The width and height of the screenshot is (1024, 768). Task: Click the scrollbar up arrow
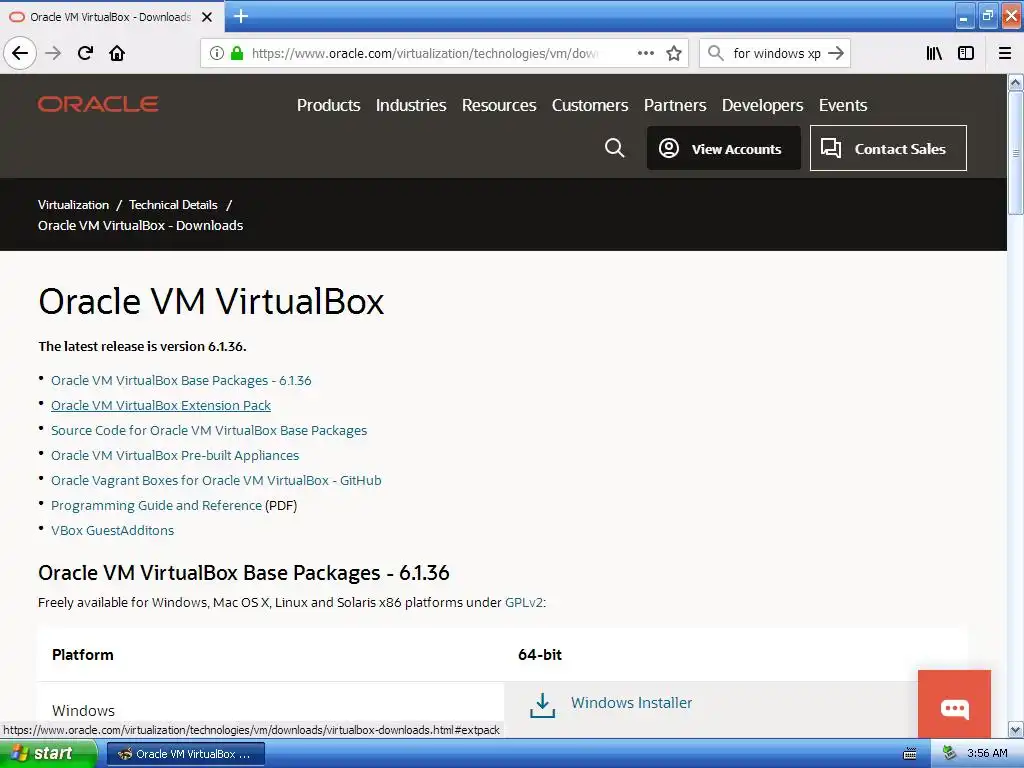1016,82
